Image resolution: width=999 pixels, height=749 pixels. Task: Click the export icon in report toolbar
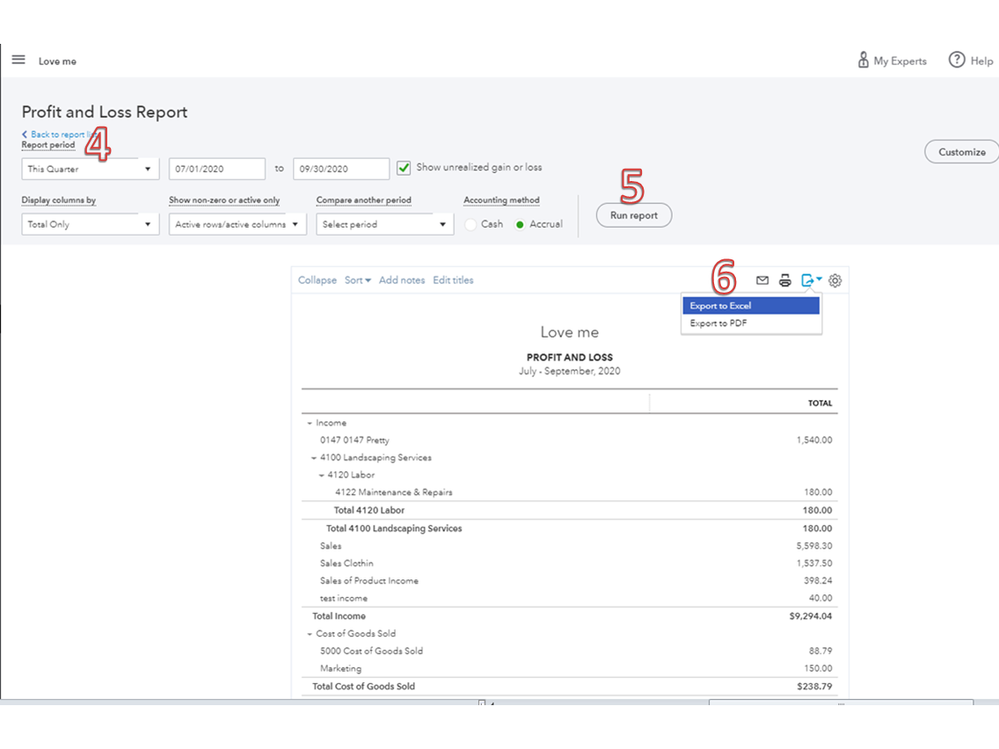click(x=809, y=281)
